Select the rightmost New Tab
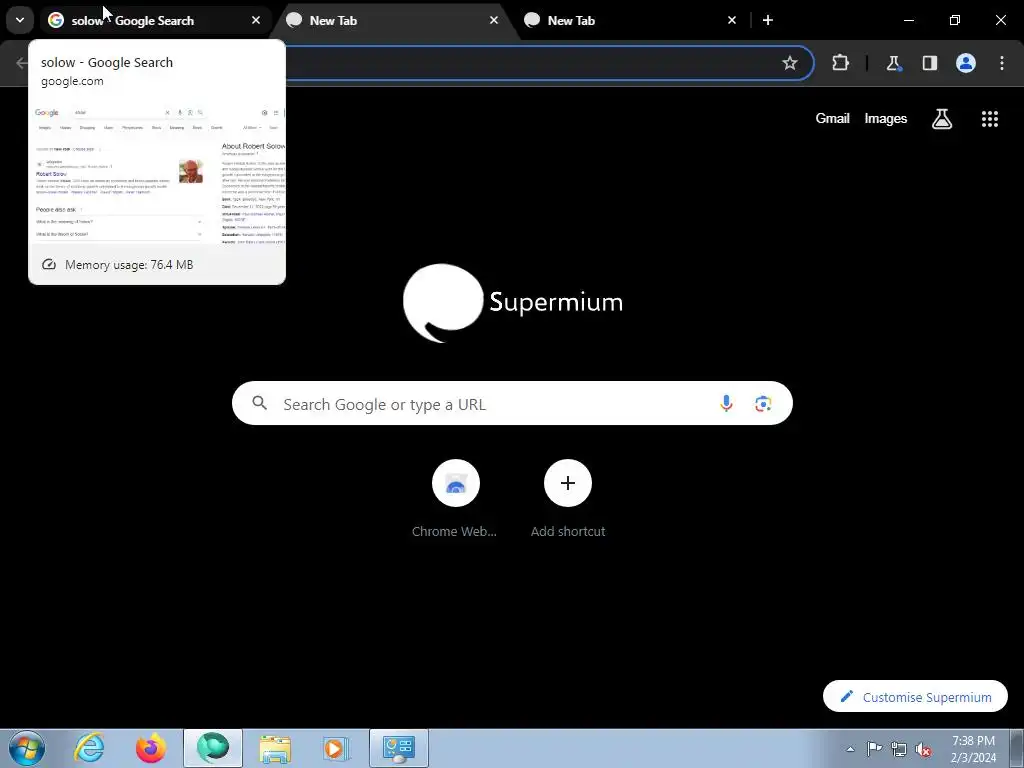This screenshot has width=1024, height=768. (630, 21)
